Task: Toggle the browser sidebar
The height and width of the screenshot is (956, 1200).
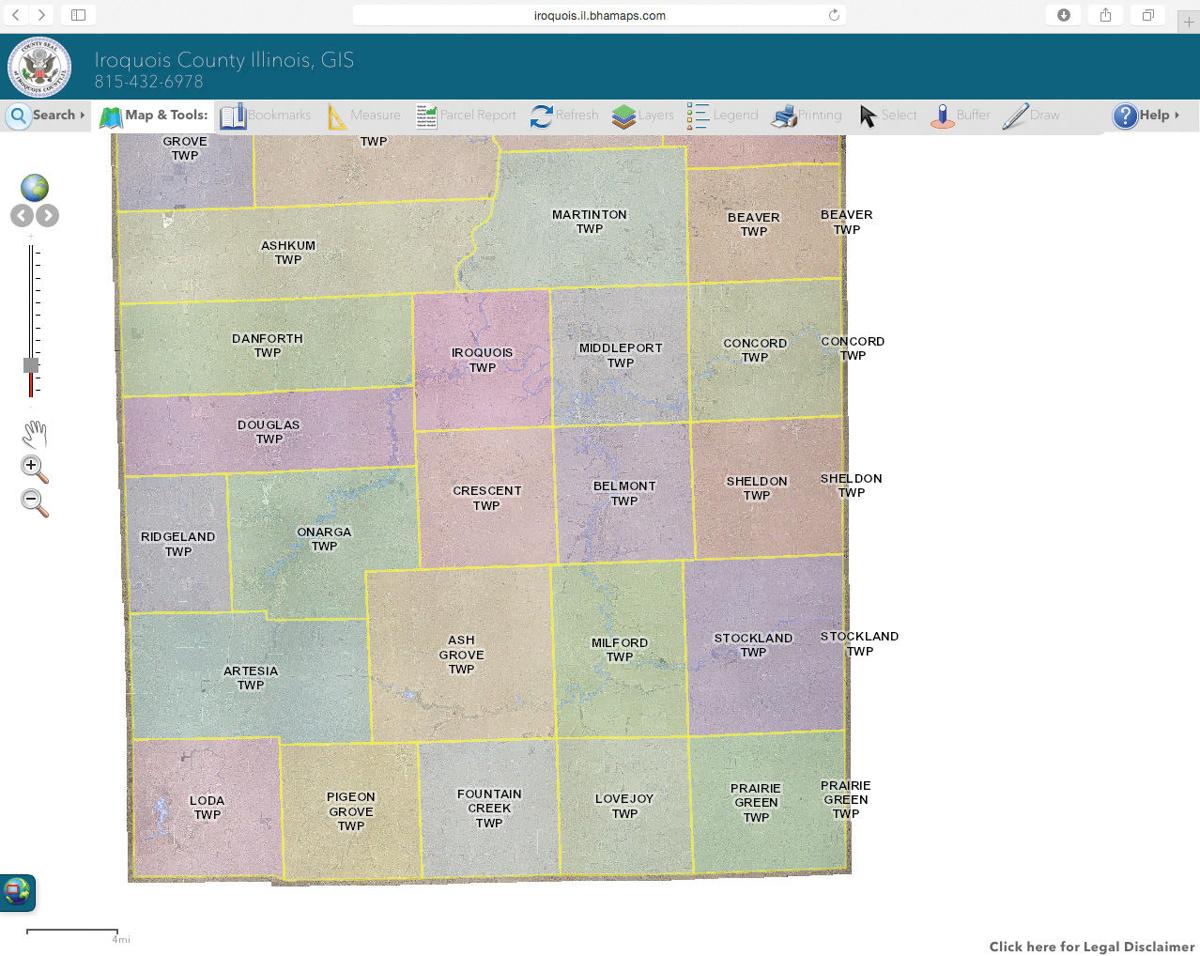Action: click(78, 15)
